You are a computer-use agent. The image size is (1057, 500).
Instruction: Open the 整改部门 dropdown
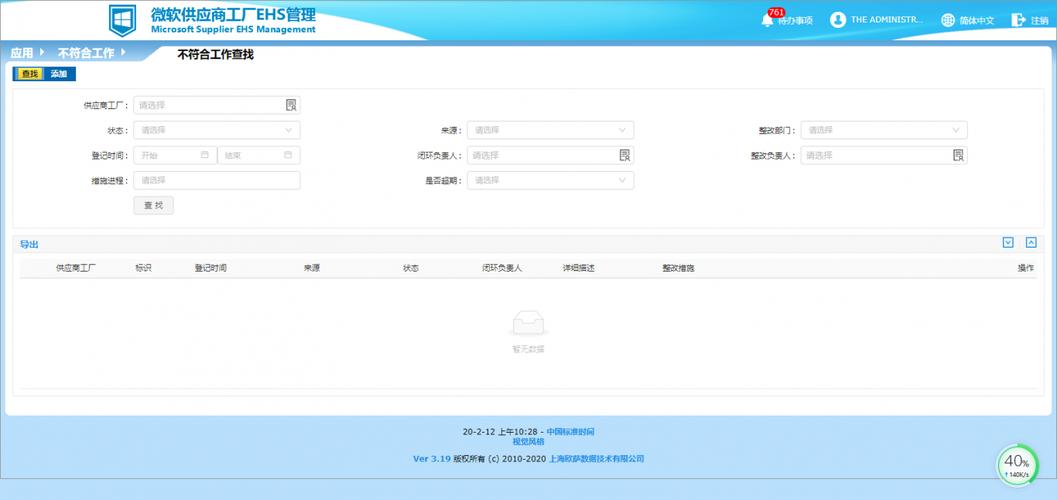tap(884, 130)
